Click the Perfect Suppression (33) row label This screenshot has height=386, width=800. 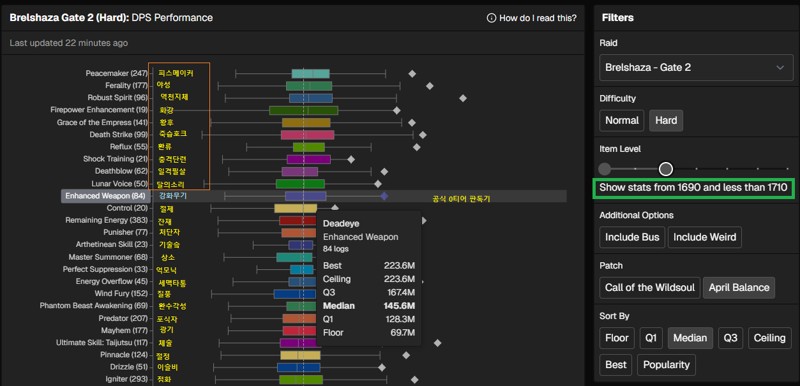click(x=106, y=269)
